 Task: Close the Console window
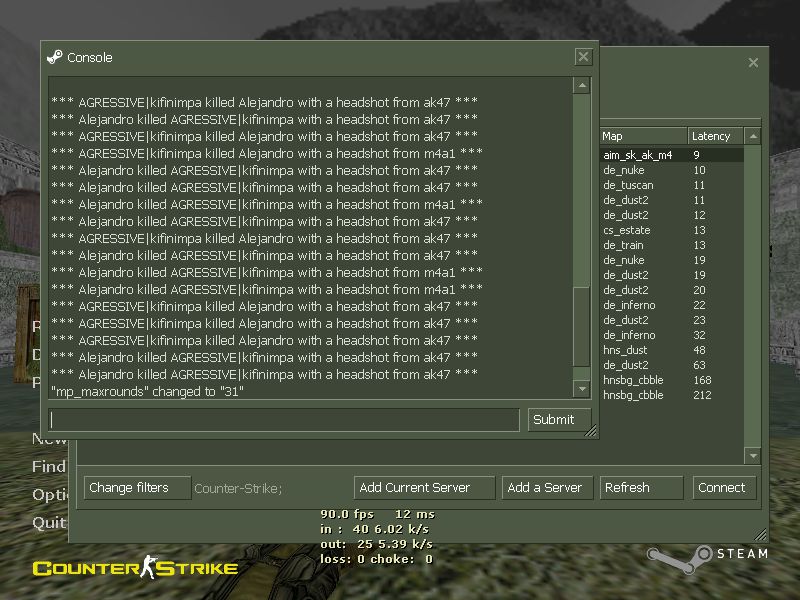tap(583, 57)
